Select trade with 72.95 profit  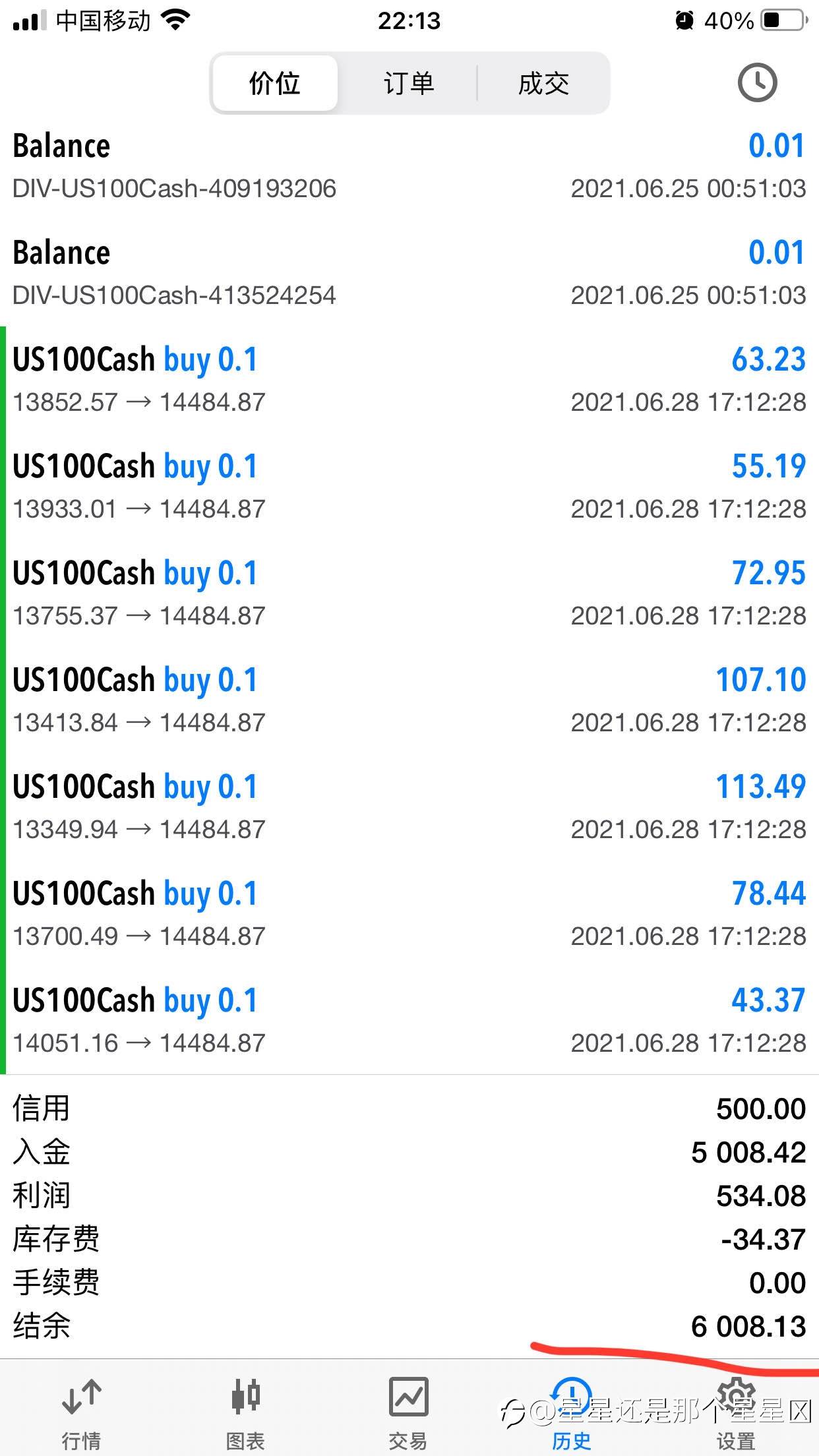[409, 593]
